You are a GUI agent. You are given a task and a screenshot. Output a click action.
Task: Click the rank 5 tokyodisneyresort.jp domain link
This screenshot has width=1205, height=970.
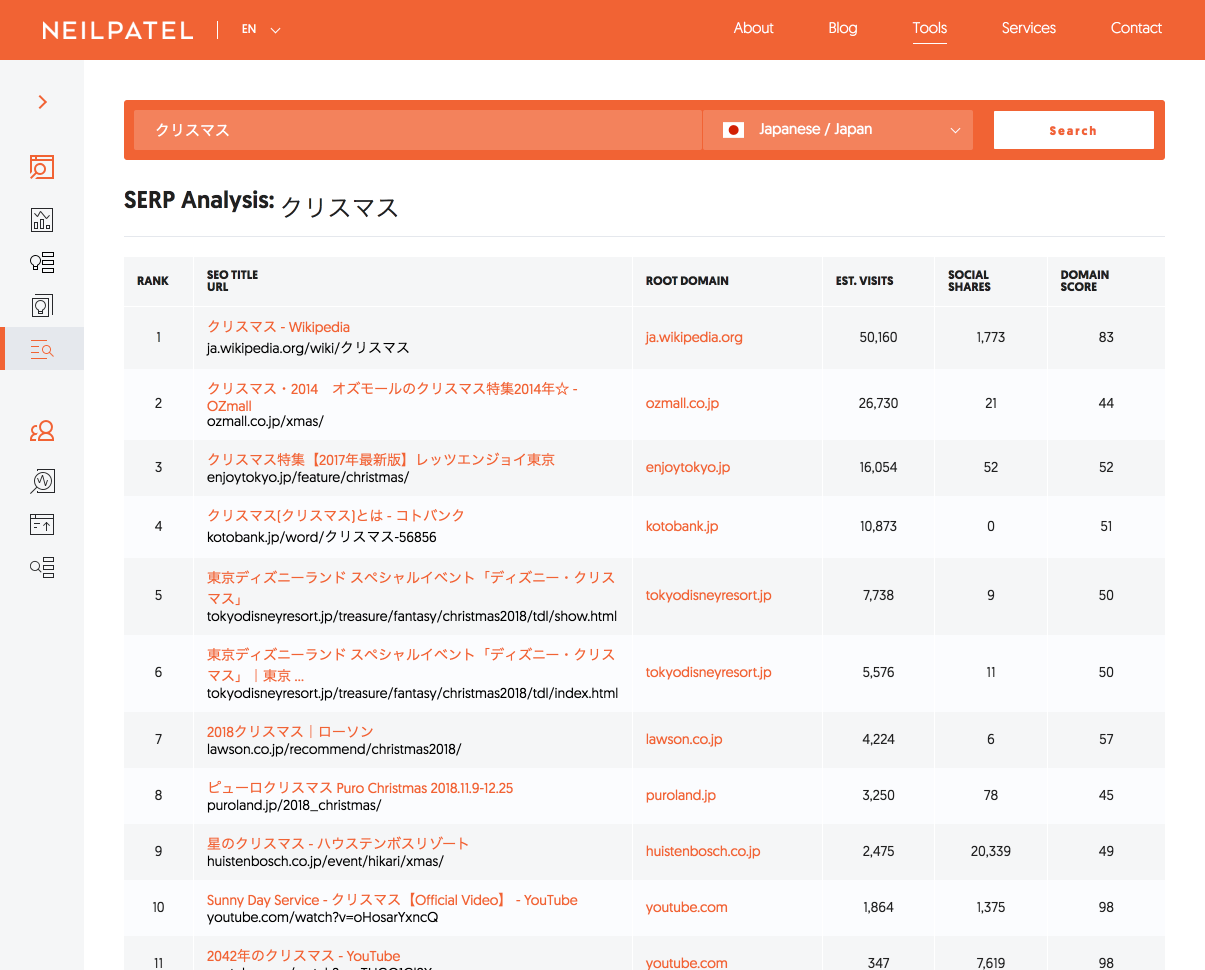pyautogui.click(x=709, y=595)
